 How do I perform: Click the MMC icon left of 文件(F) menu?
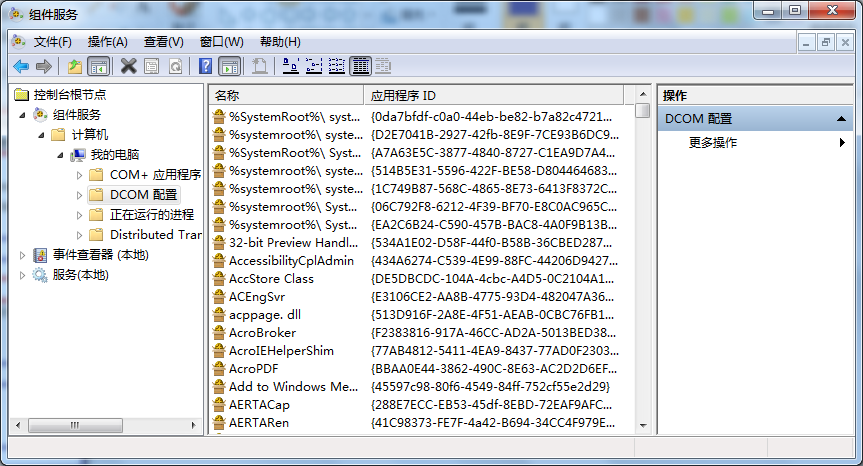click(19, 42)
